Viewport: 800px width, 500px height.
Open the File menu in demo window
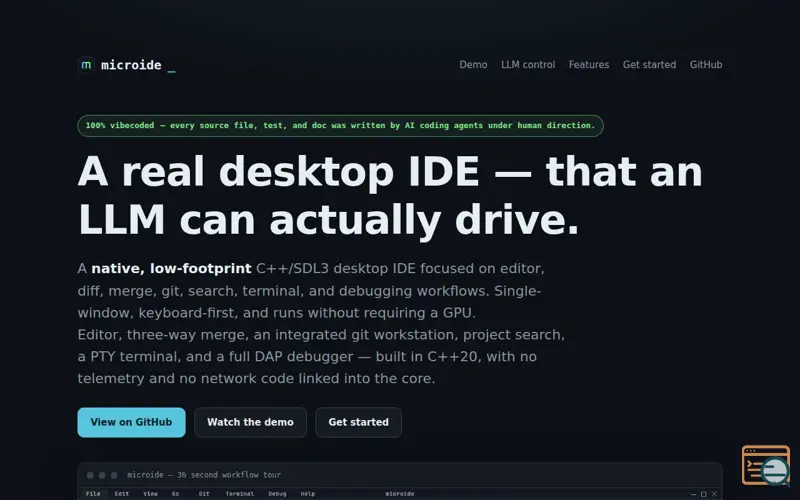coord(93,494)
